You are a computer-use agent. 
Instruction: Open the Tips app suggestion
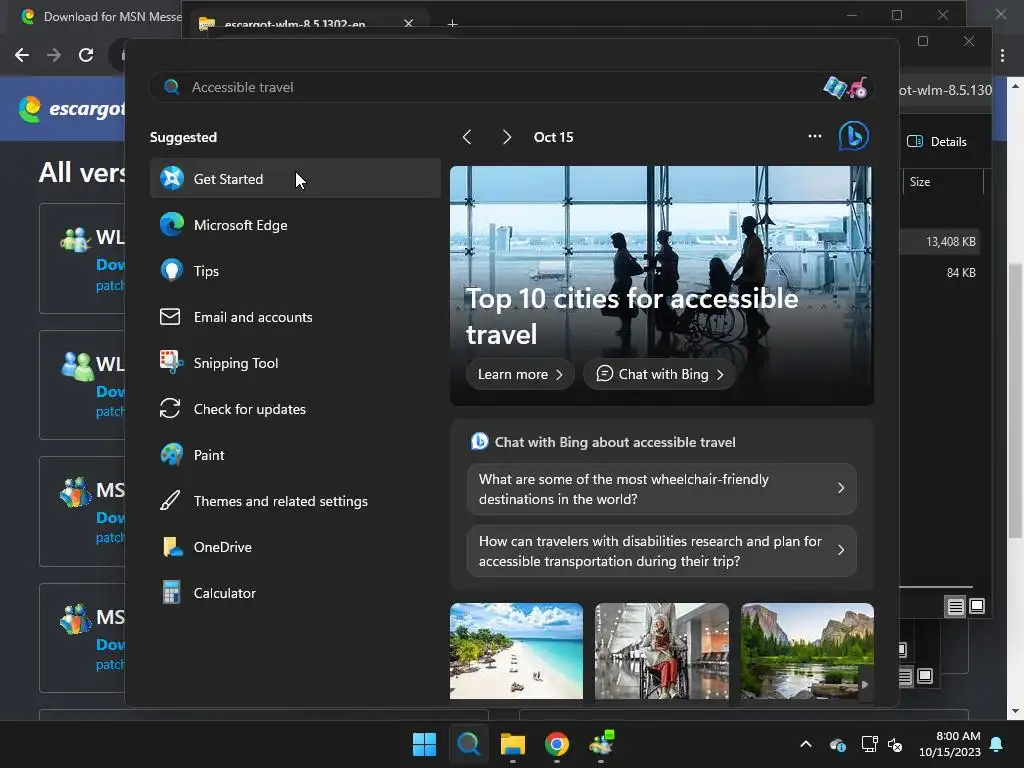(x=295, y=270)
